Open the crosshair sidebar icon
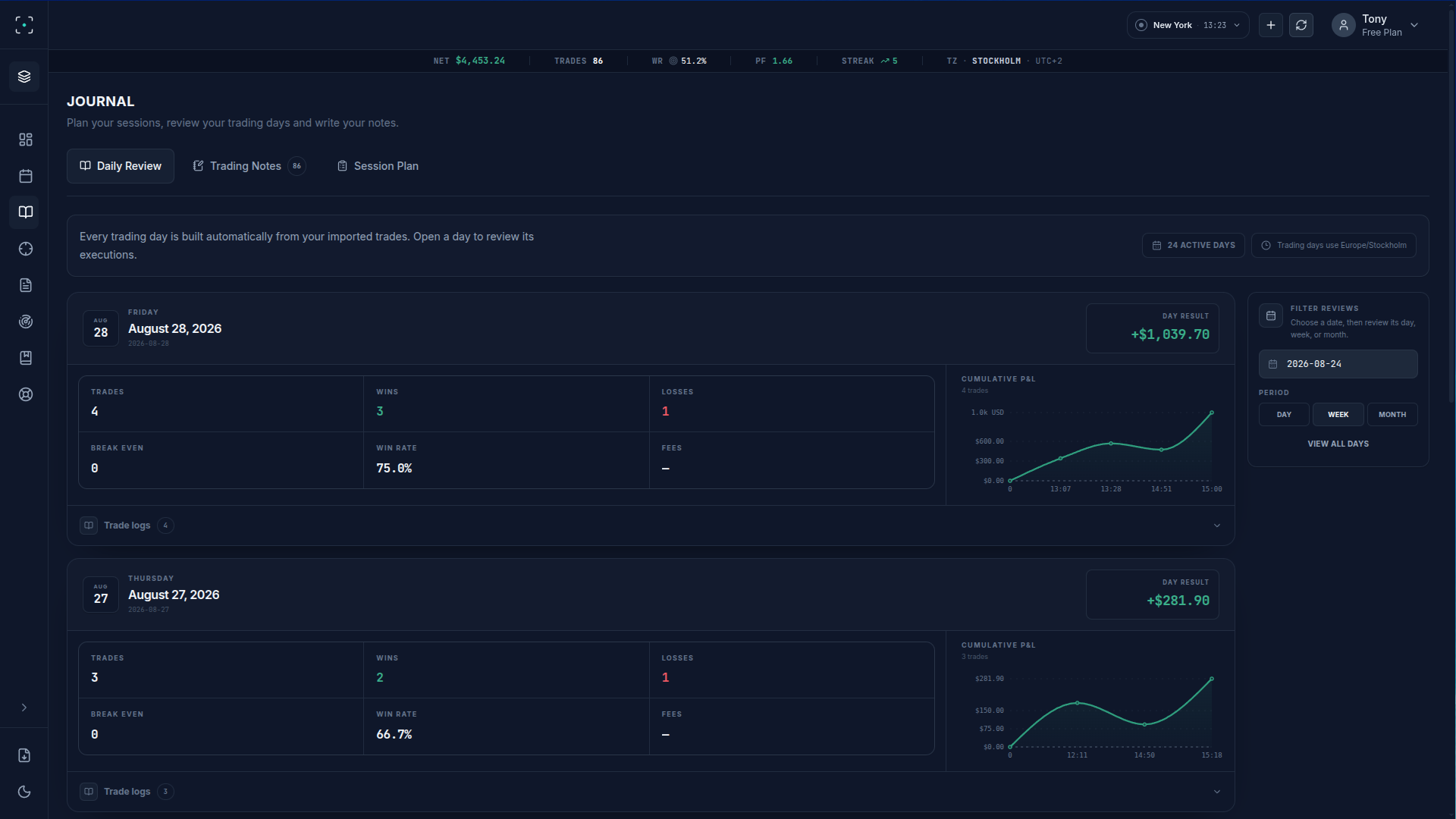The height and width of the screenshot is (819, 1456). coord(25,249)
